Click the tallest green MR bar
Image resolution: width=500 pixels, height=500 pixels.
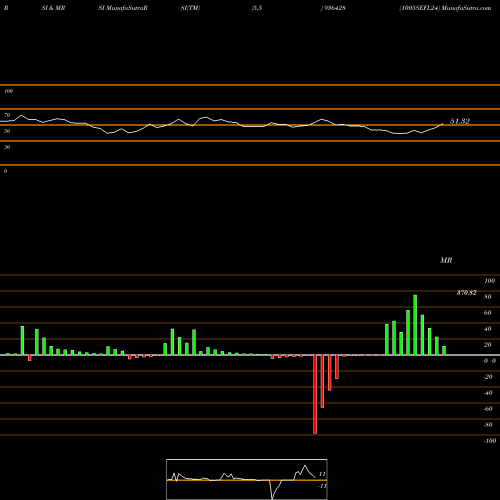pos(415,325)
